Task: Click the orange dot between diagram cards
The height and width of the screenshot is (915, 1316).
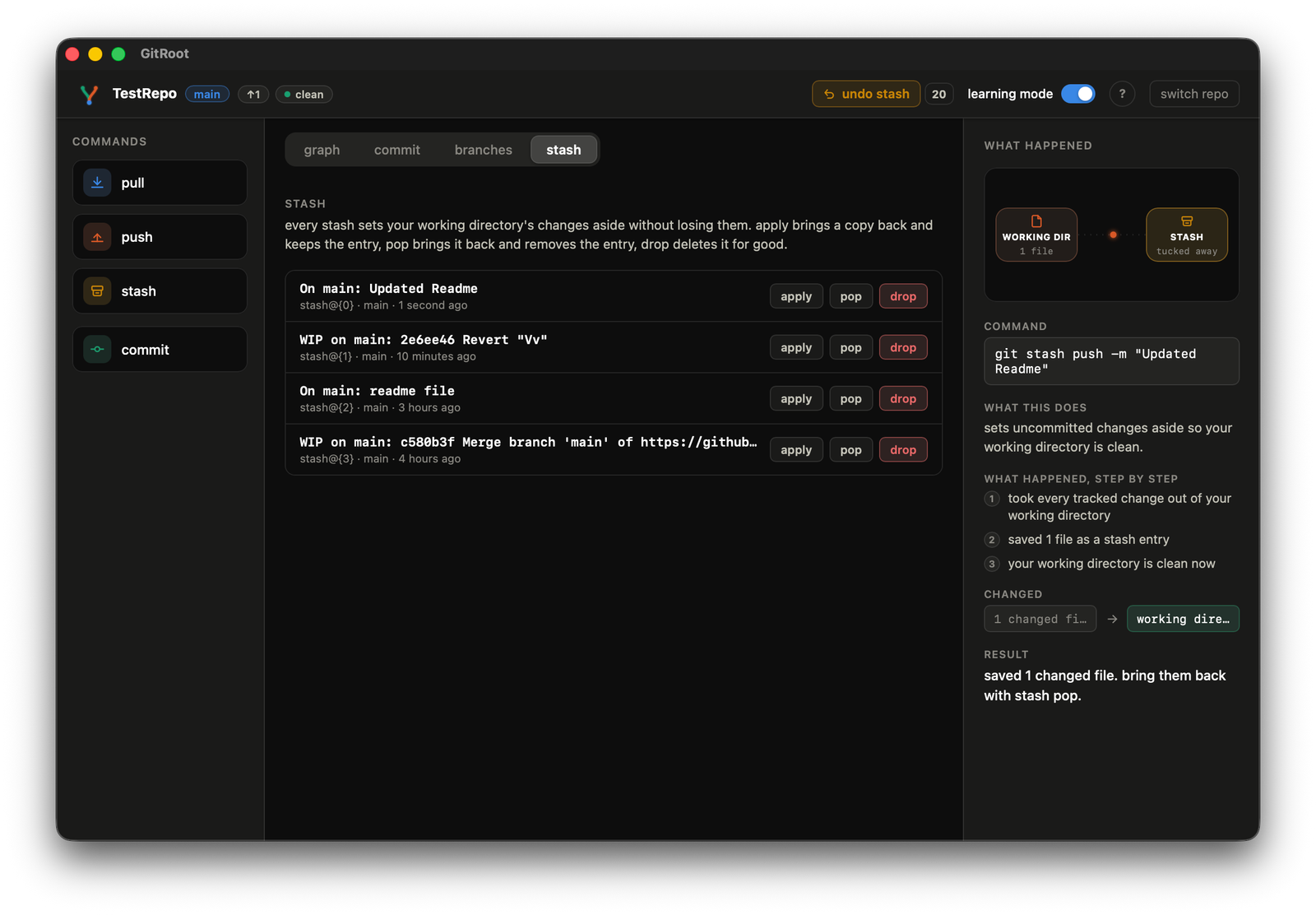Action: point(1113,235)
